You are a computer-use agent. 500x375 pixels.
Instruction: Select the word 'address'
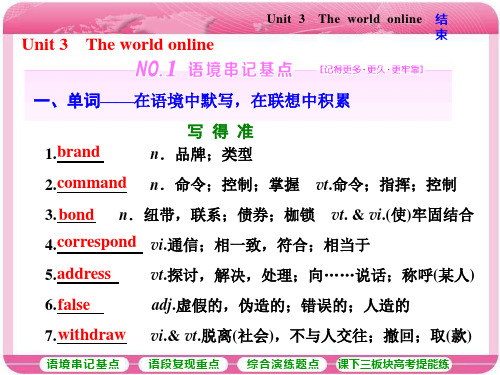click(x=84, y=274)
